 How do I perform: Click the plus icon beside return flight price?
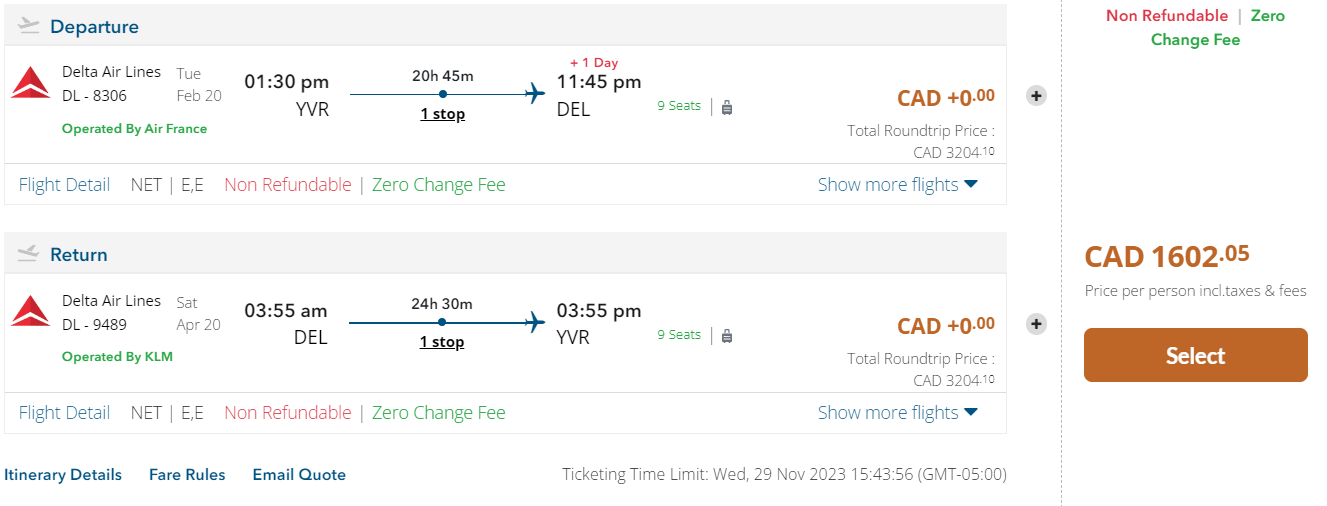click(x=1037, y=324)
